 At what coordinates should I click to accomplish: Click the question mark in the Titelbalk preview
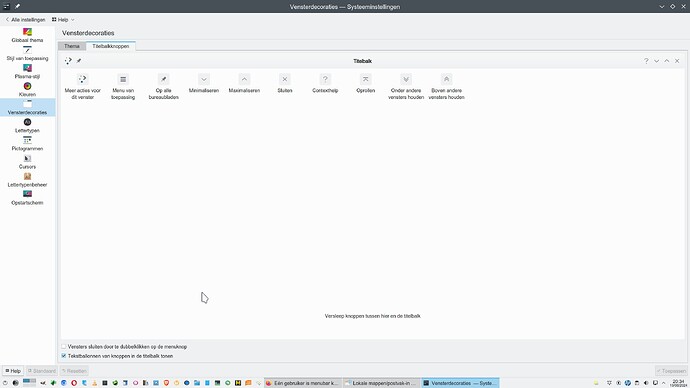tap(646, 61)
